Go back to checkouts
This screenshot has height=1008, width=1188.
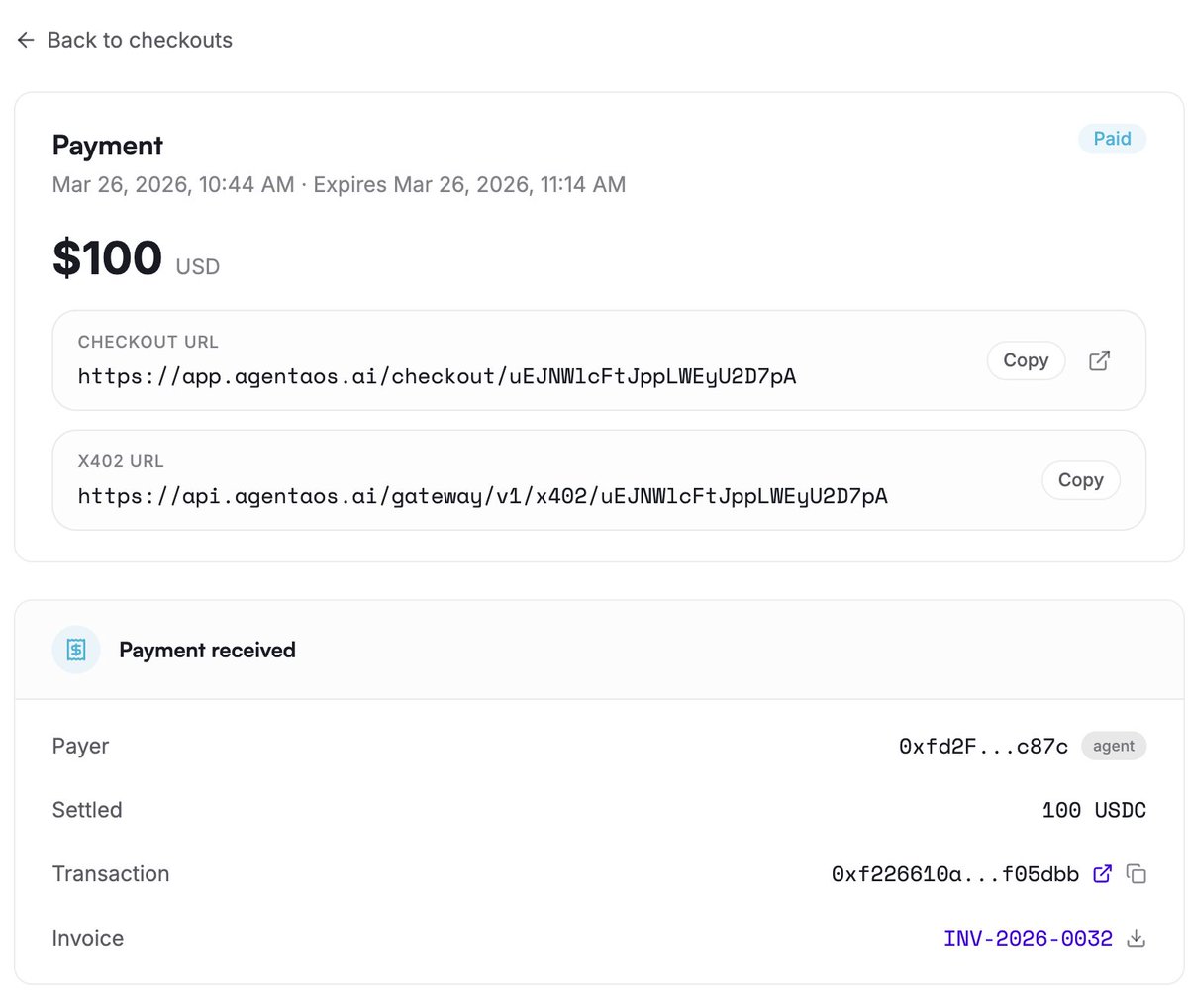(x=125, y=40)
